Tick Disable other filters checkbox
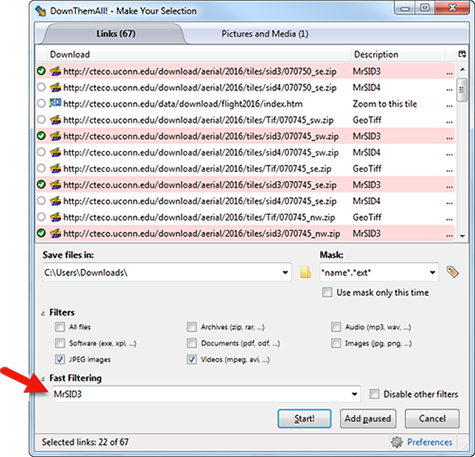Image resolution: width=475 pixels, height=457 pixels. (374, 394)
